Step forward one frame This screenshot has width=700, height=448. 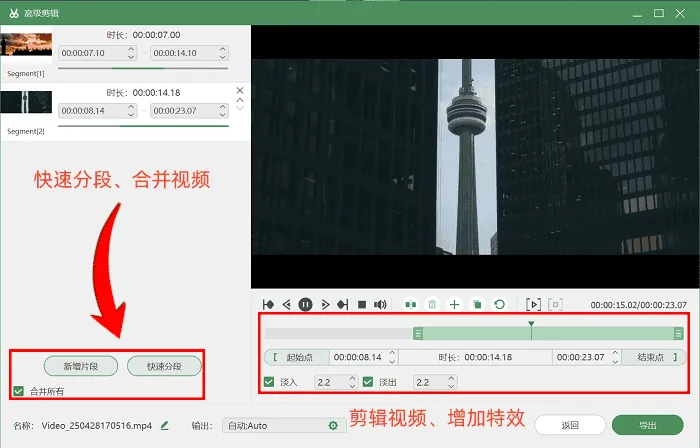325,305
